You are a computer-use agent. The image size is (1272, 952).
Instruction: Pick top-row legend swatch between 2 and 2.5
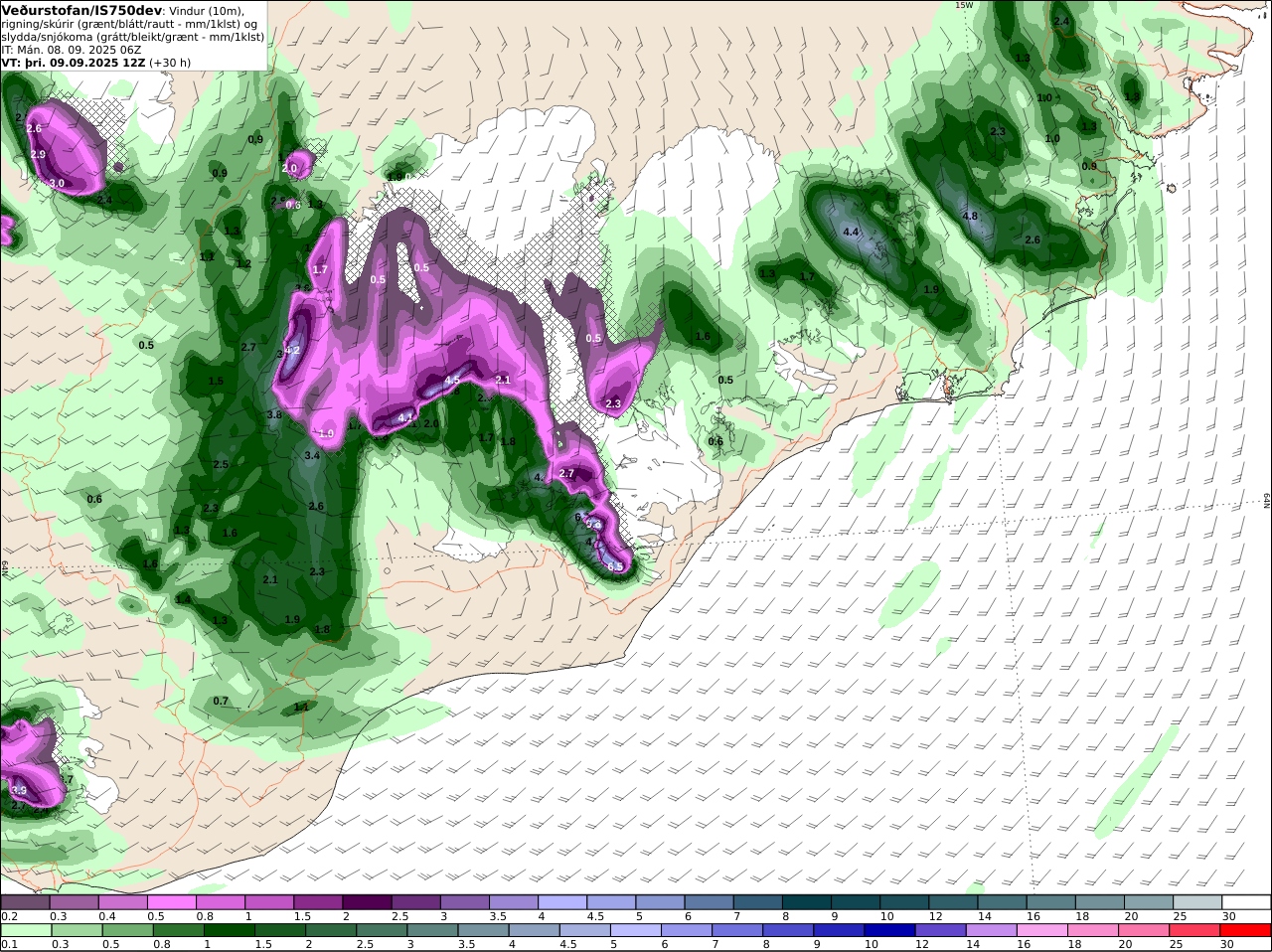[367, 902]
